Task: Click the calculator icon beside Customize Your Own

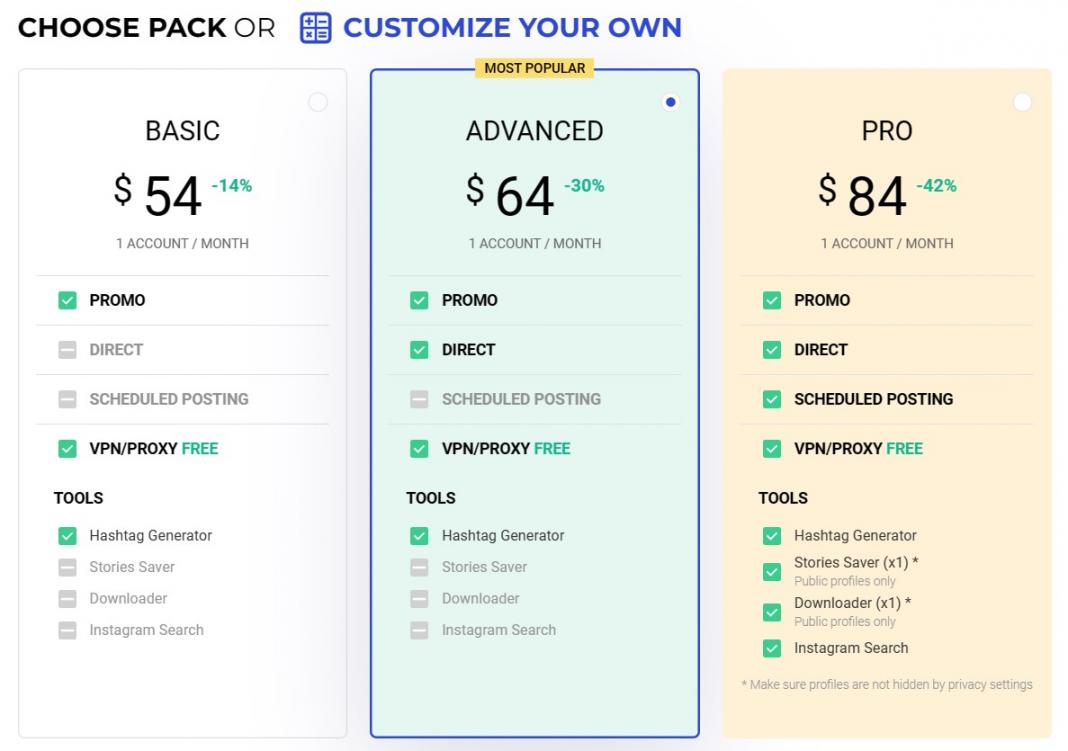Action: pyautogui.click(x=315, y=28)
